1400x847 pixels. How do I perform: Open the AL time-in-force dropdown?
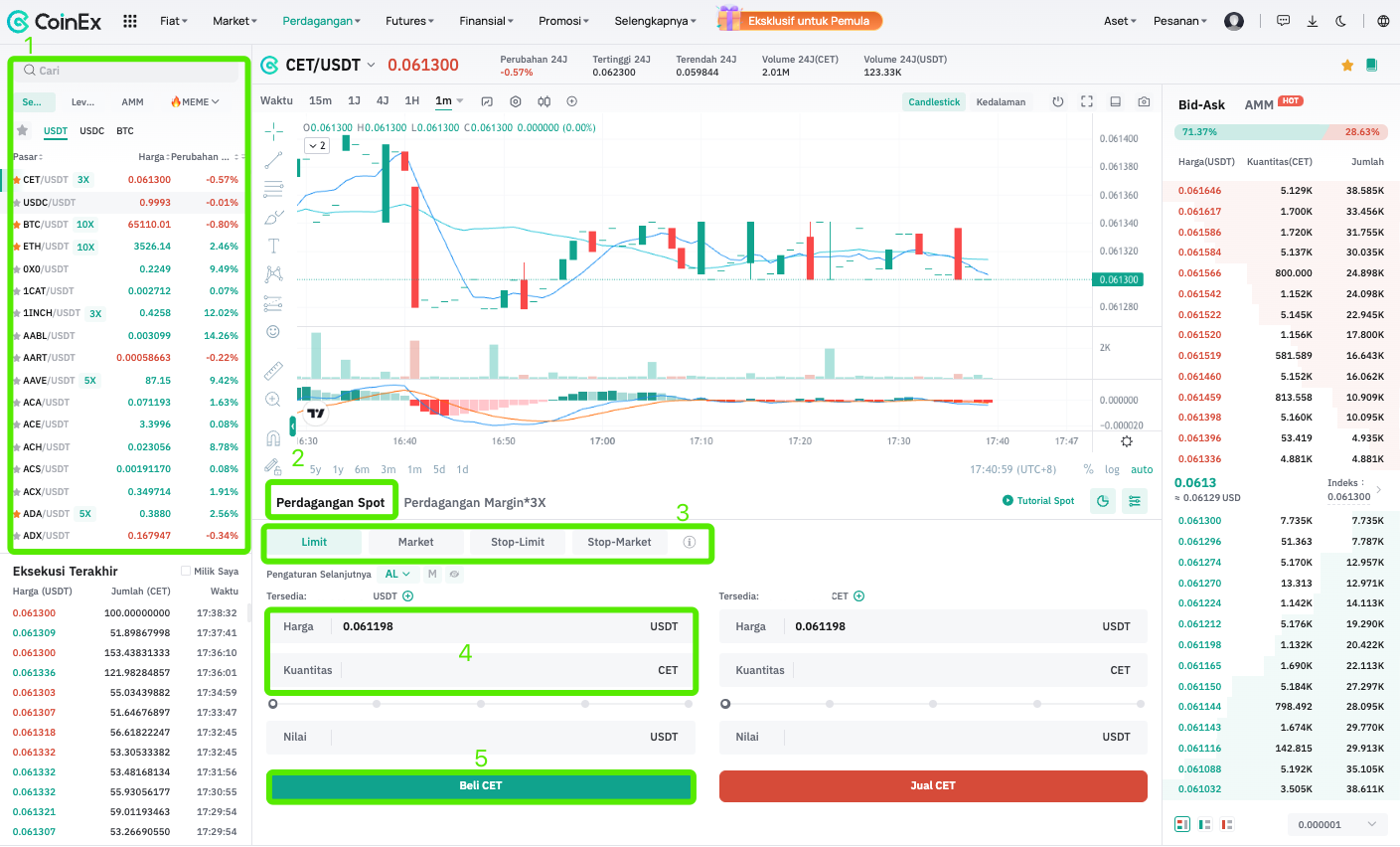397,574
